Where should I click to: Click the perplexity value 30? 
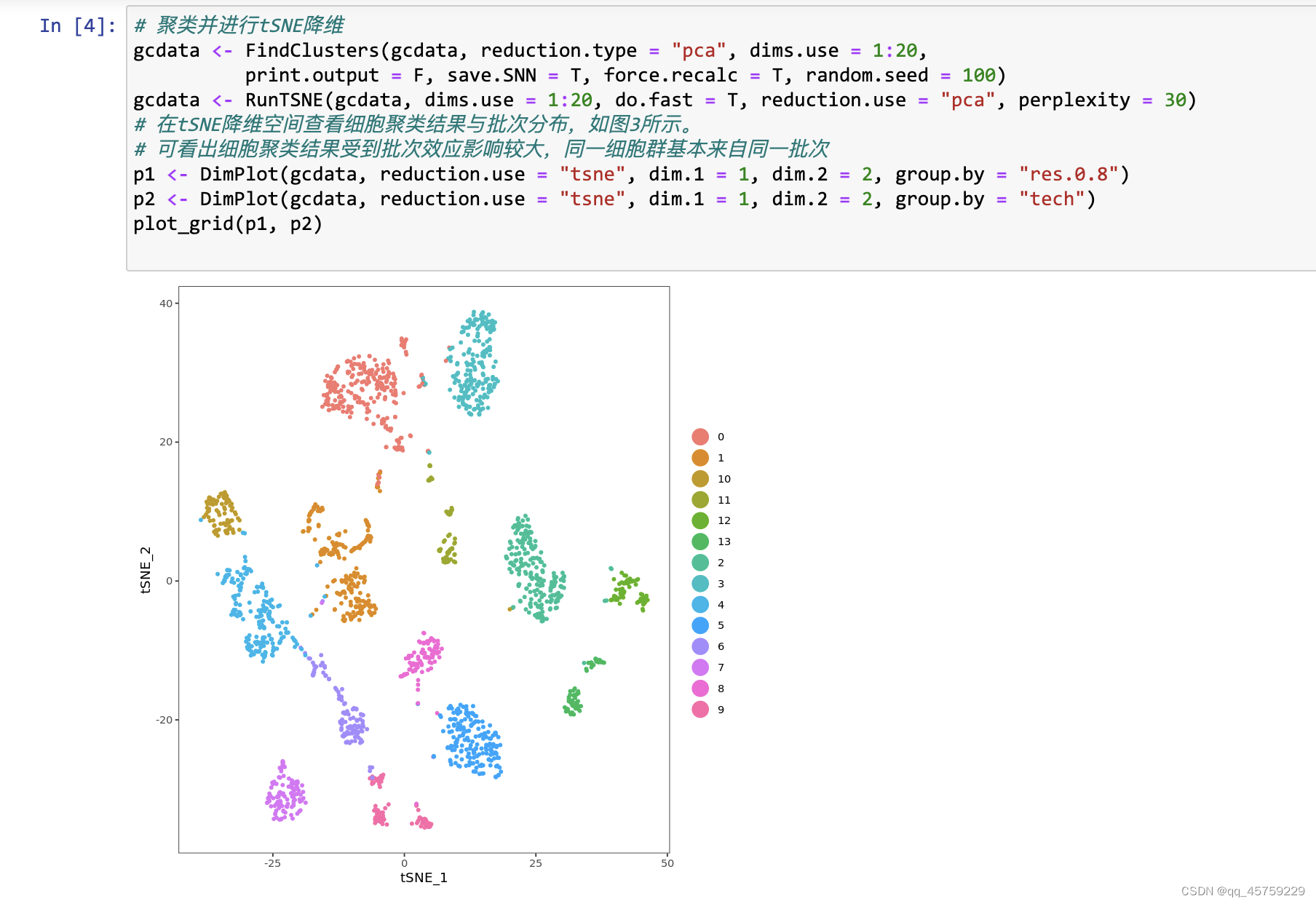[x=1175, y=100]
